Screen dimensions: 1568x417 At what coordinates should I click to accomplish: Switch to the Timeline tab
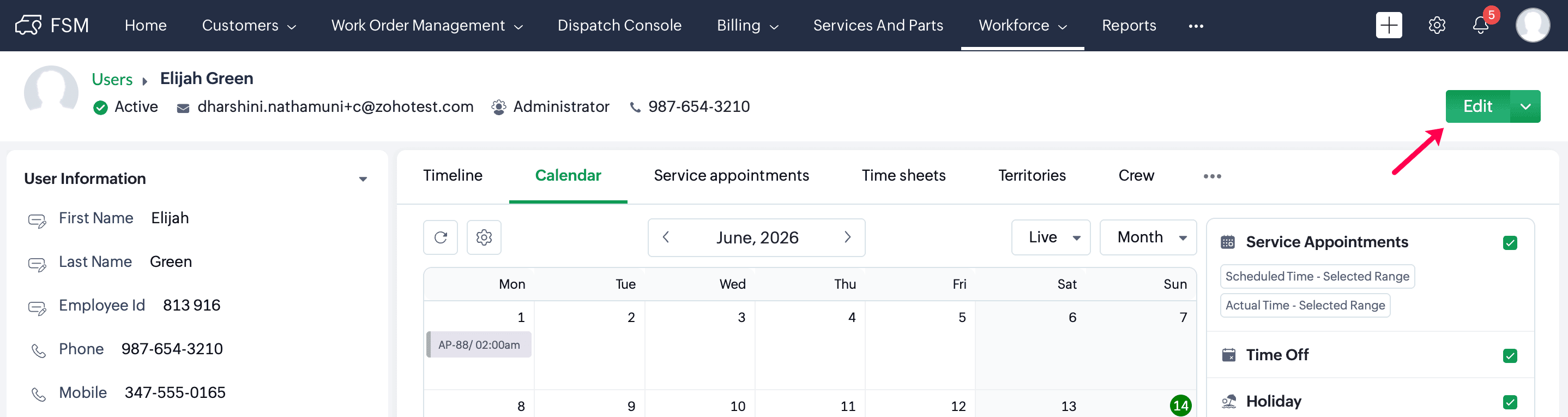(x=453, y=176)
